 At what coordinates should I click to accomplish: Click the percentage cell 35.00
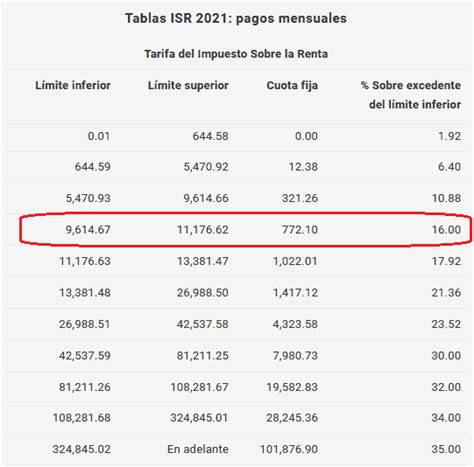(x=446, y=449)
